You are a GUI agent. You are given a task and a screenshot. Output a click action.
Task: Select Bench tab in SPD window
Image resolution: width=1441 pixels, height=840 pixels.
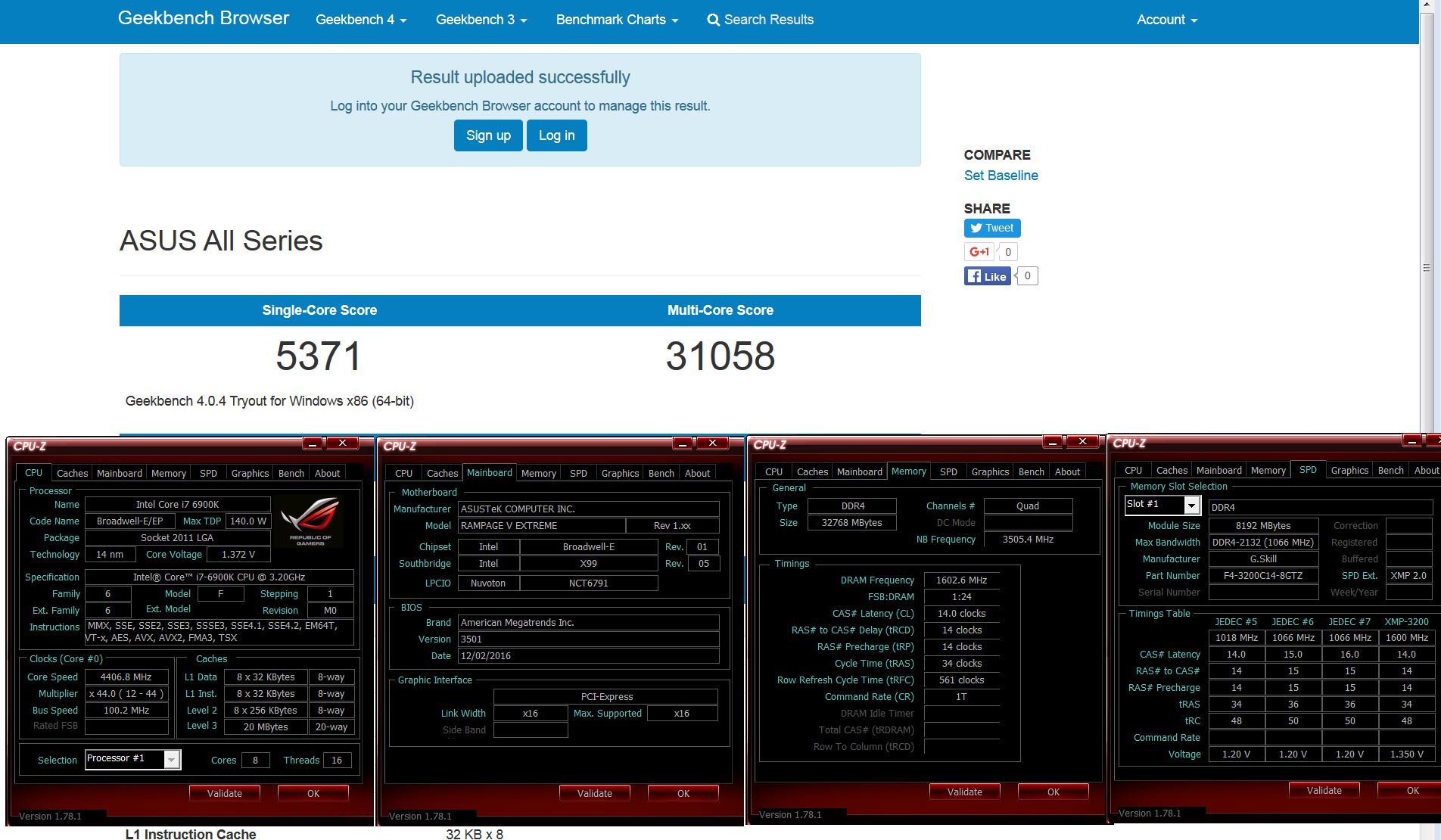1391,470
